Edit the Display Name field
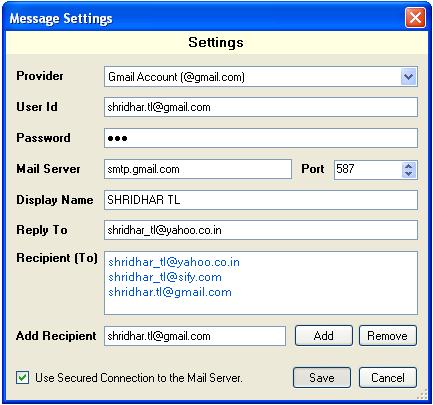433x405 pixels. tap(261, 200)
